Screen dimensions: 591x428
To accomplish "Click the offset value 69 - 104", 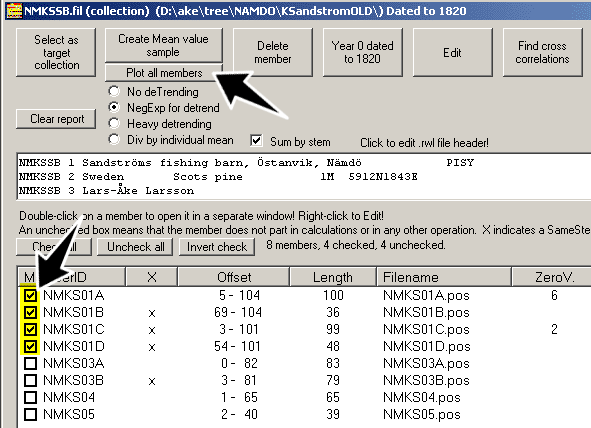I will point(237,312).
